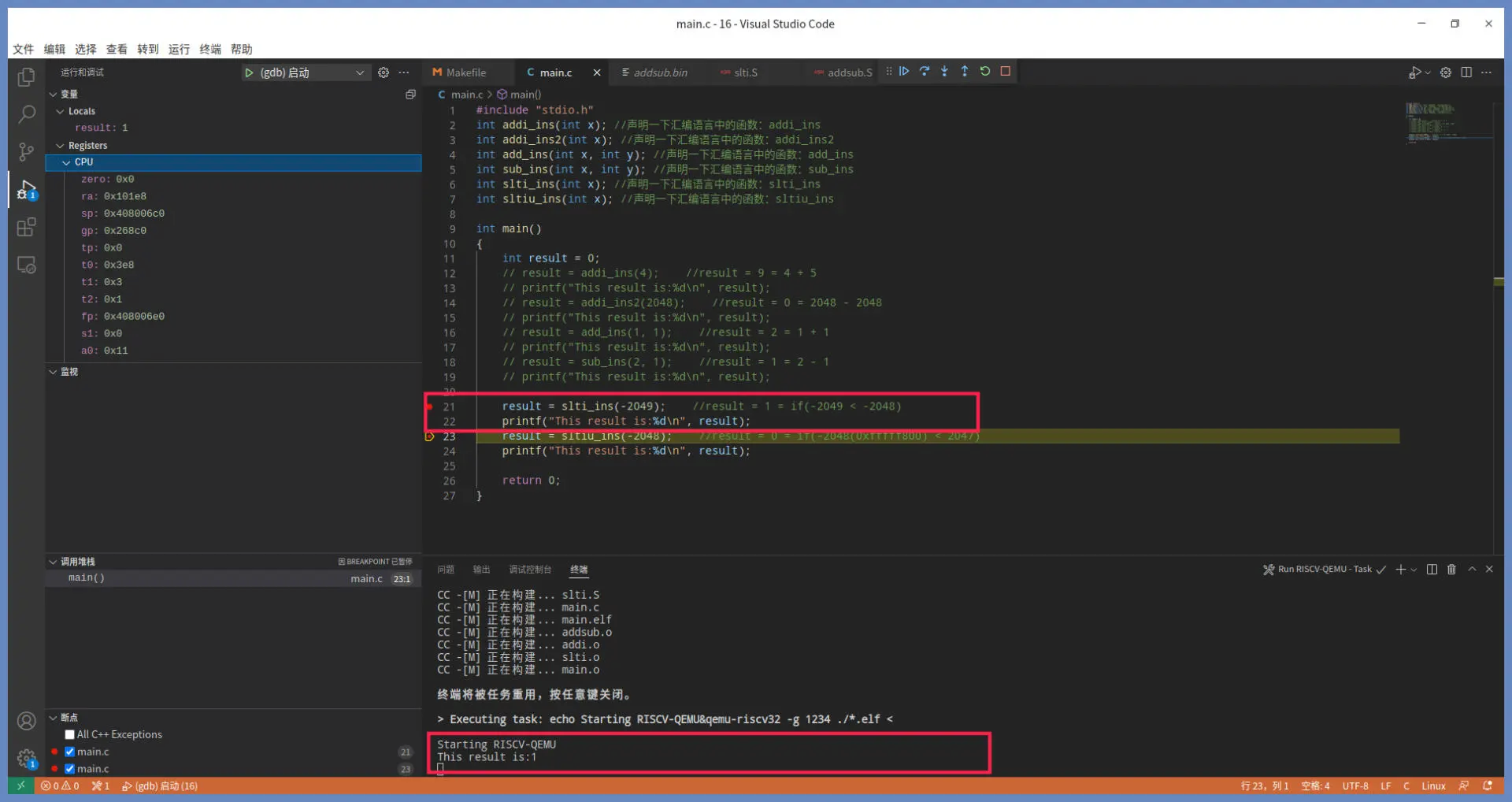
Task: Add a new terminal with plus icon
Action: click(1400, 570)
